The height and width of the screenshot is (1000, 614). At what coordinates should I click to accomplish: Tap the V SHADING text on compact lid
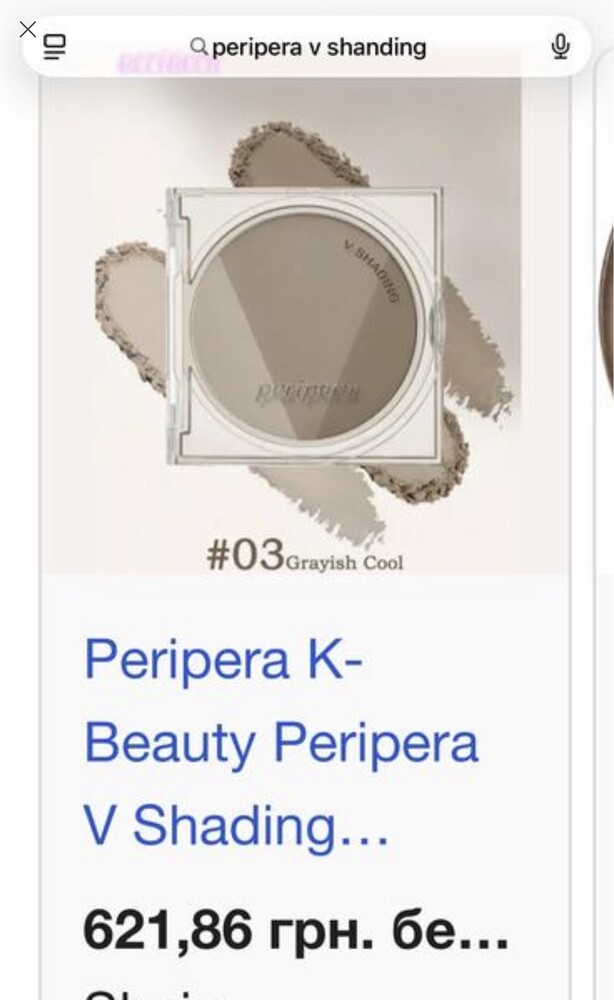(372, 270)
